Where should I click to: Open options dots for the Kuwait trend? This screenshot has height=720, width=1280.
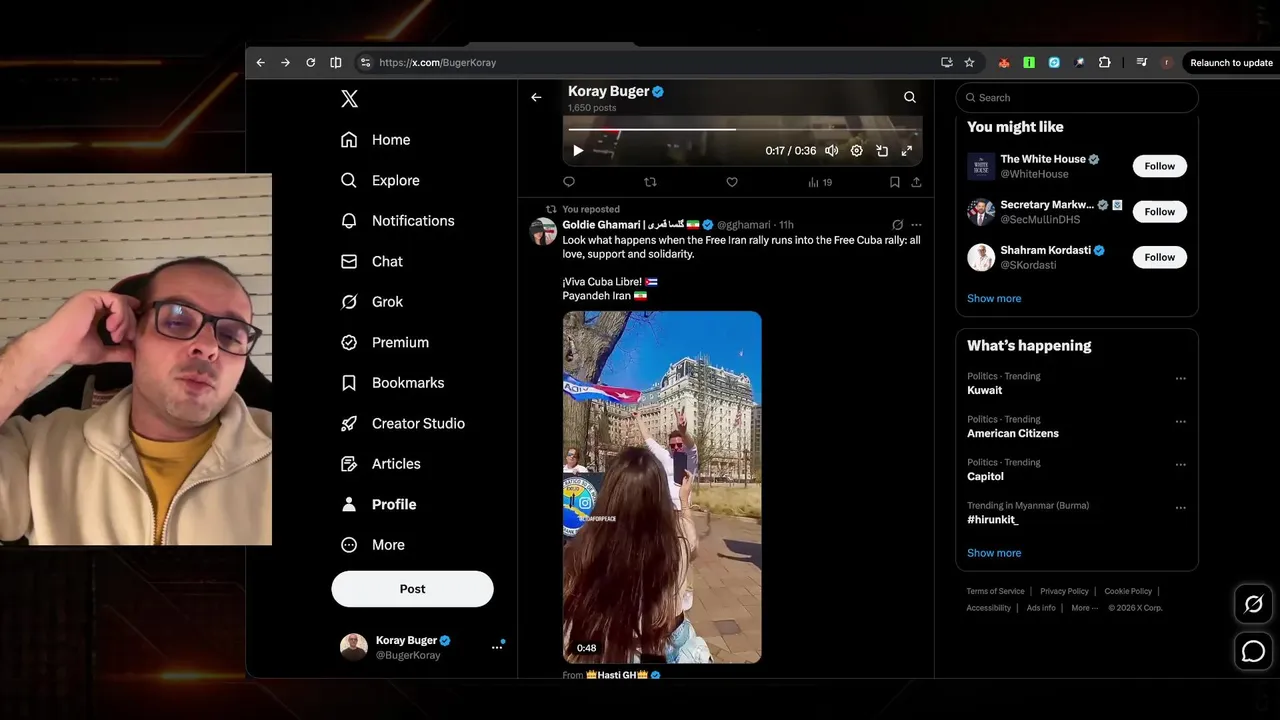pos(1181,379)
